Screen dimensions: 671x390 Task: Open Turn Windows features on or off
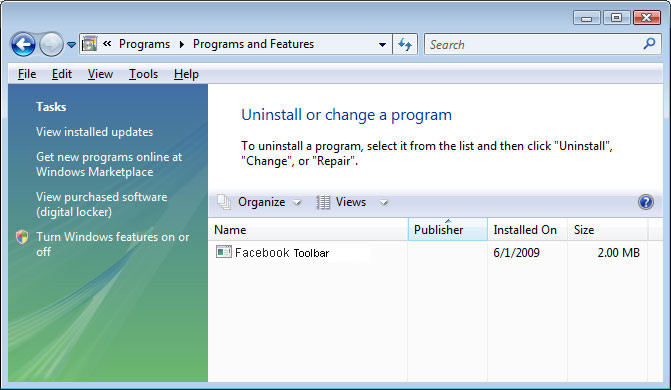click(113, 244)
